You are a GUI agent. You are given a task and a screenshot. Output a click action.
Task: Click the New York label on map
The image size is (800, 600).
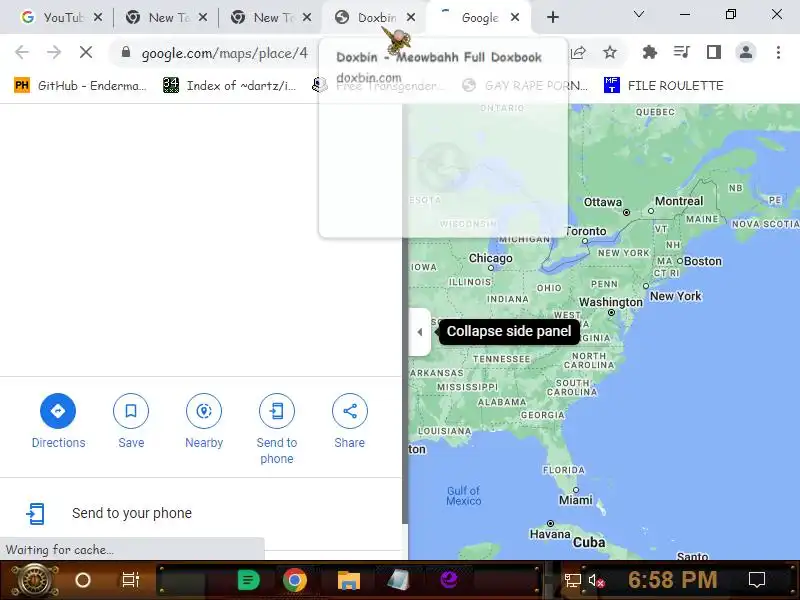676,296
